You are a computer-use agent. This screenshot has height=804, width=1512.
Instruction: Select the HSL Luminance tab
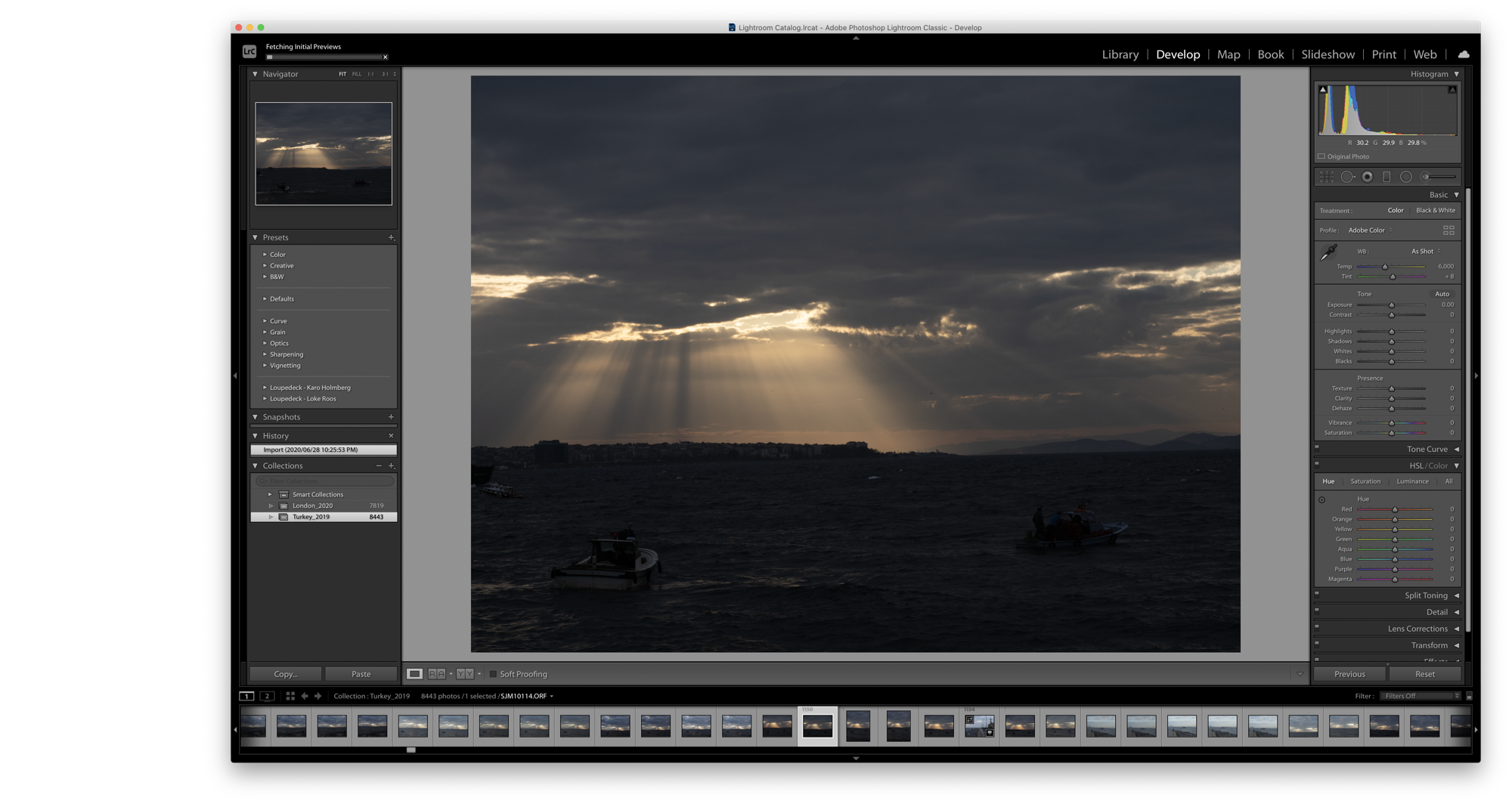coord(1412,481)
